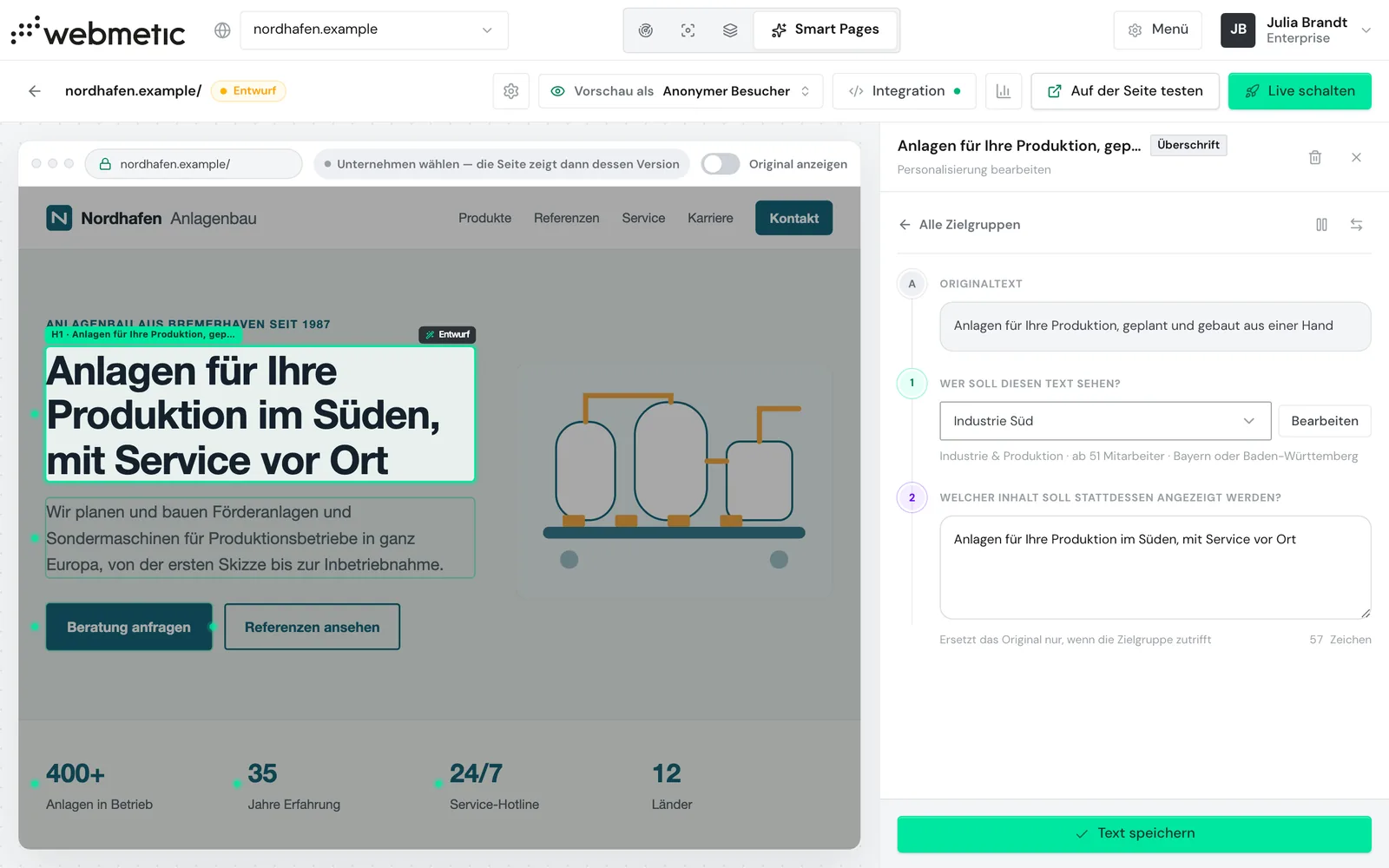The image size is (1389, 868).
Task: Click the columns compare icon
Action: [1321, 225]
